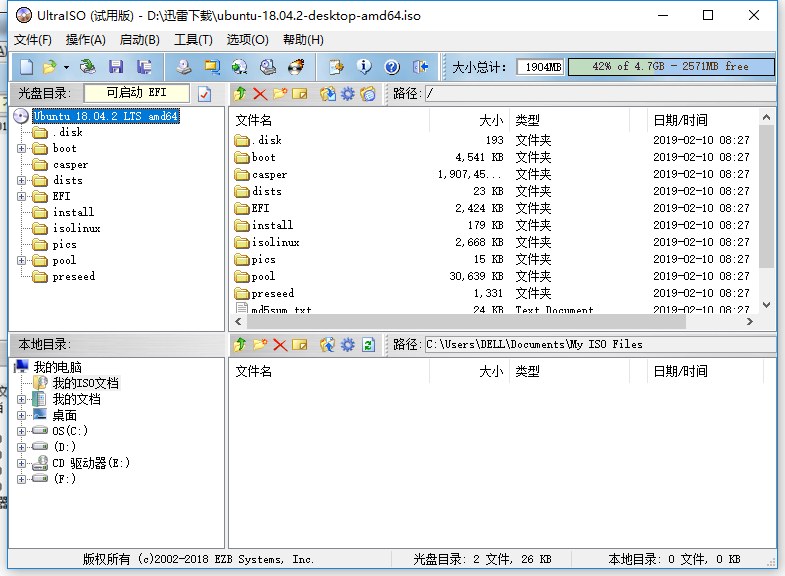Expand the dists folder in disc tree

[x=22, y=181]
